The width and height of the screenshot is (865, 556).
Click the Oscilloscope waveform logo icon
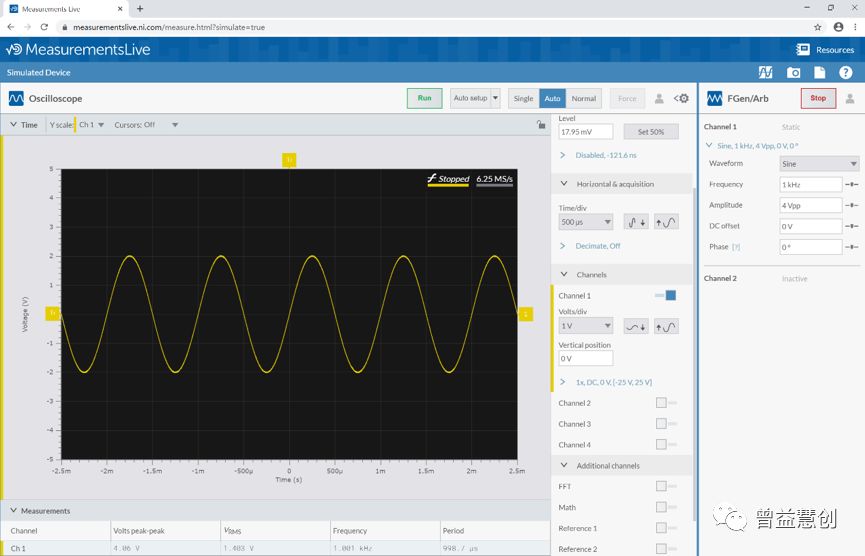point(16,98)
